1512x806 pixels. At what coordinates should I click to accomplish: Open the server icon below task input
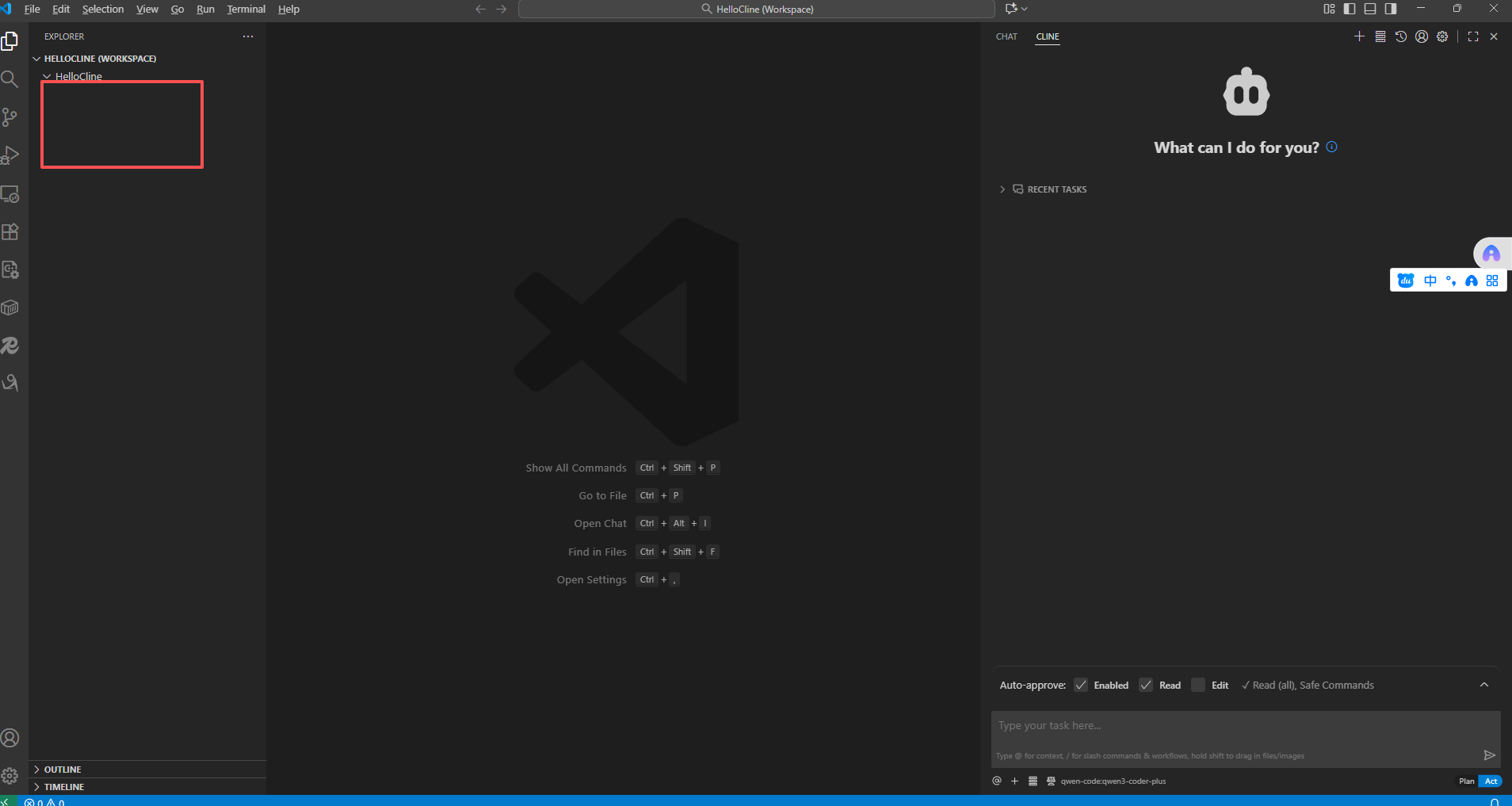tap(1033, 781)
